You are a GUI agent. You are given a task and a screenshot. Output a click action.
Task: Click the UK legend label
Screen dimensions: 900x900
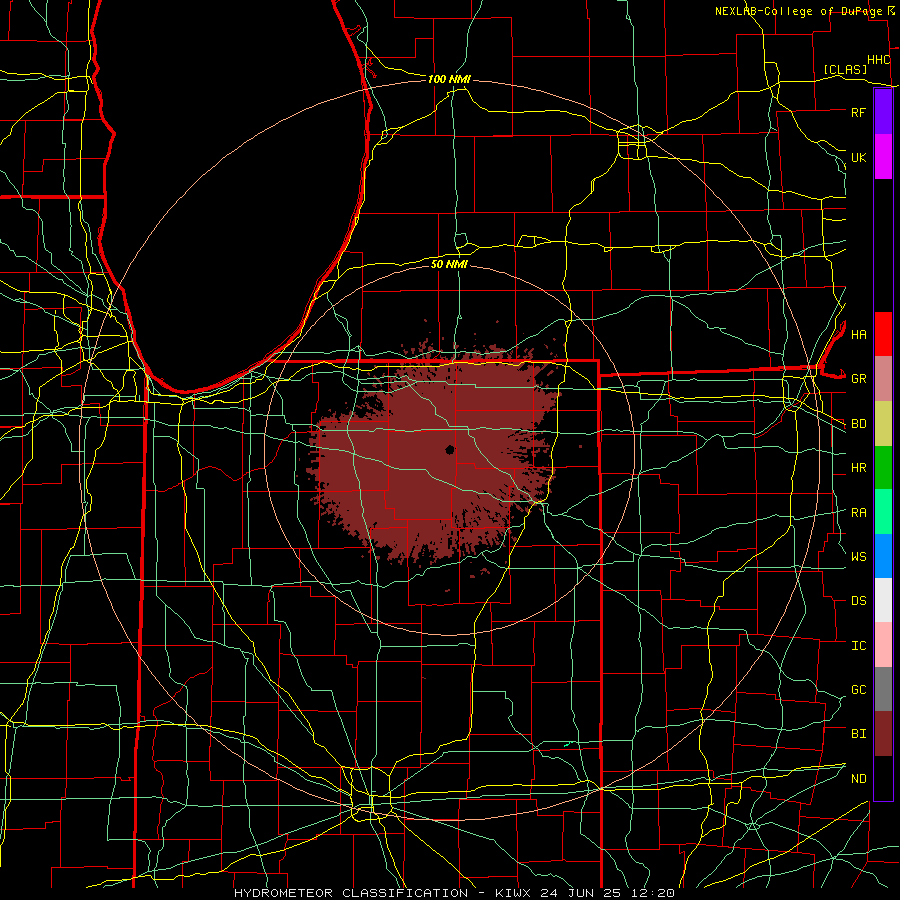click(858, 157)
